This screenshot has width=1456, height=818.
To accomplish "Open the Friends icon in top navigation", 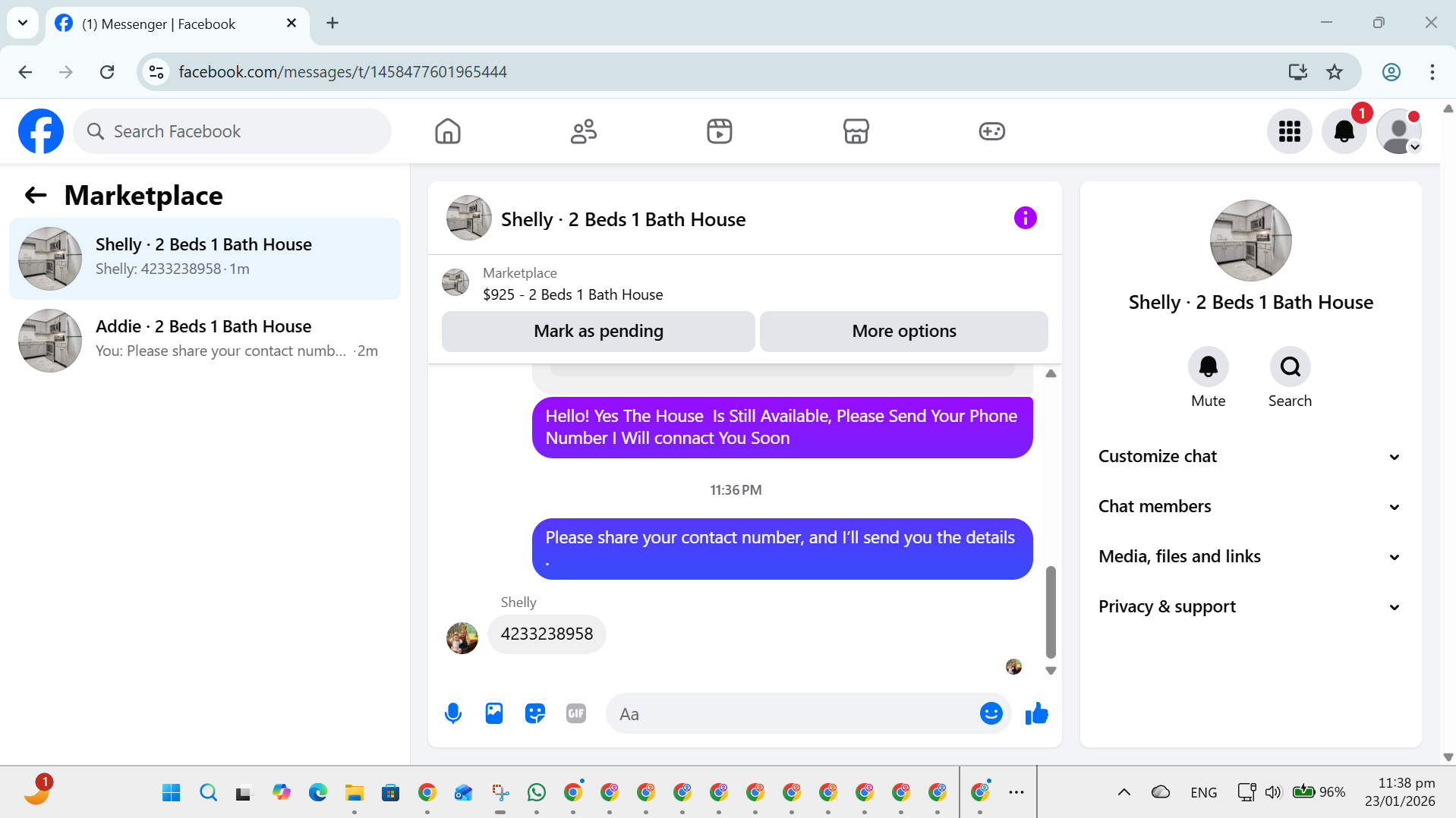I will pyautogui.click(x=584, y=131).
